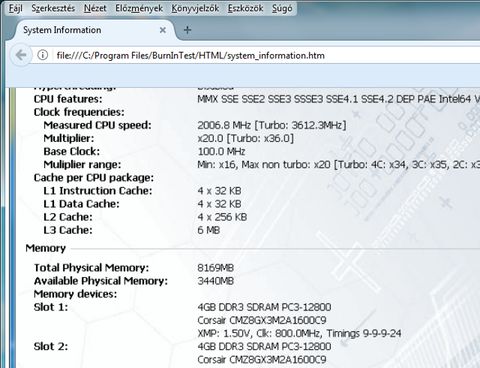Go back using the browser back arrow
The image size is (480, 368).
21,55
